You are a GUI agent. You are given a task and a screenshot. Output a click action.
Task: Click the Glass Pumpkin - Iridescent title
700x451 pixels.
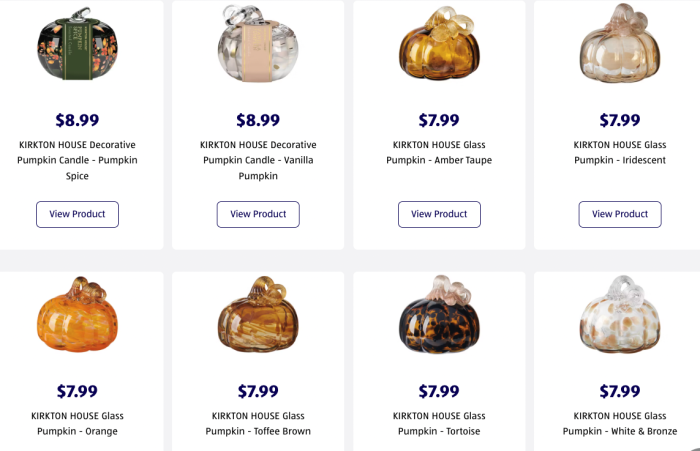coord(619,152)
